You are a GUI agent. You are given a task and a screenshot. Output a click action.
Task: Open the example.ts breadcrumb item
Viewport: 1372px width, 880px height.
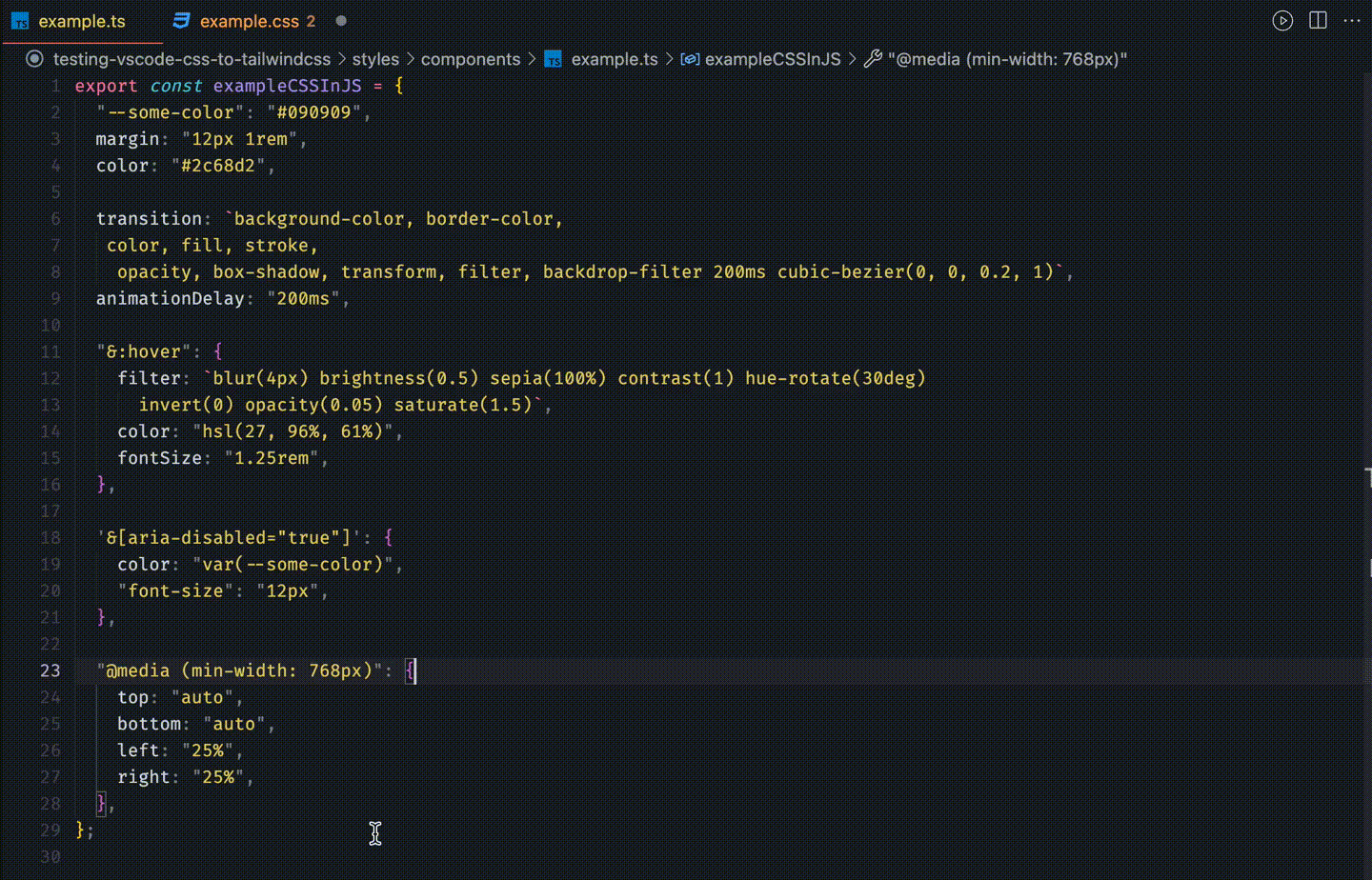click(x=615, y=59)
